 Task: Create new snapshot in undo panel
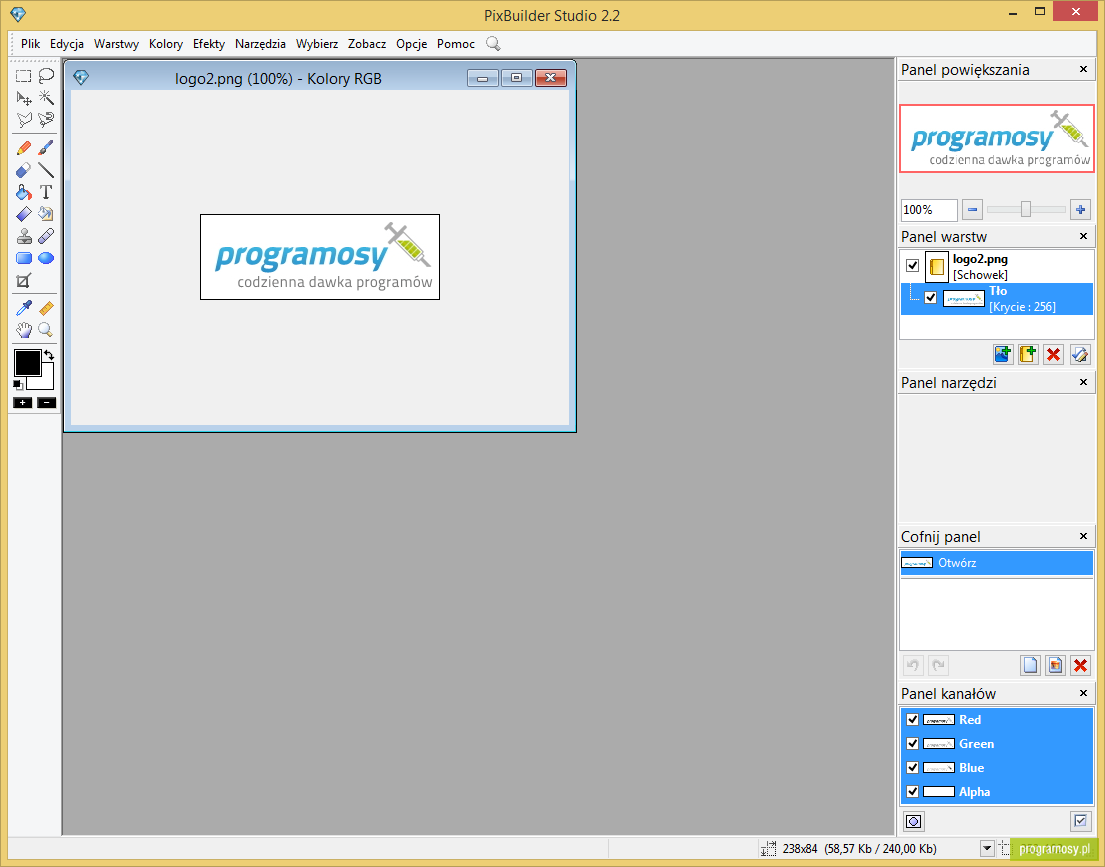(x=1030, y=665)
